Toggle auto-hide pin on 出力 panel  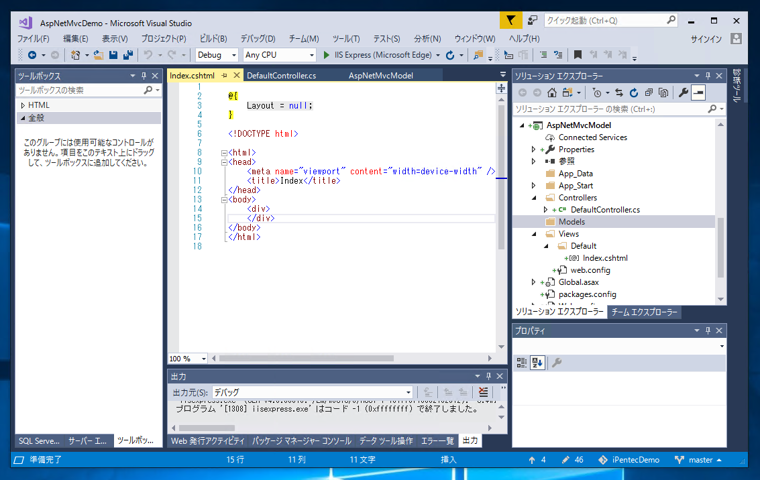tap(489, 376)
